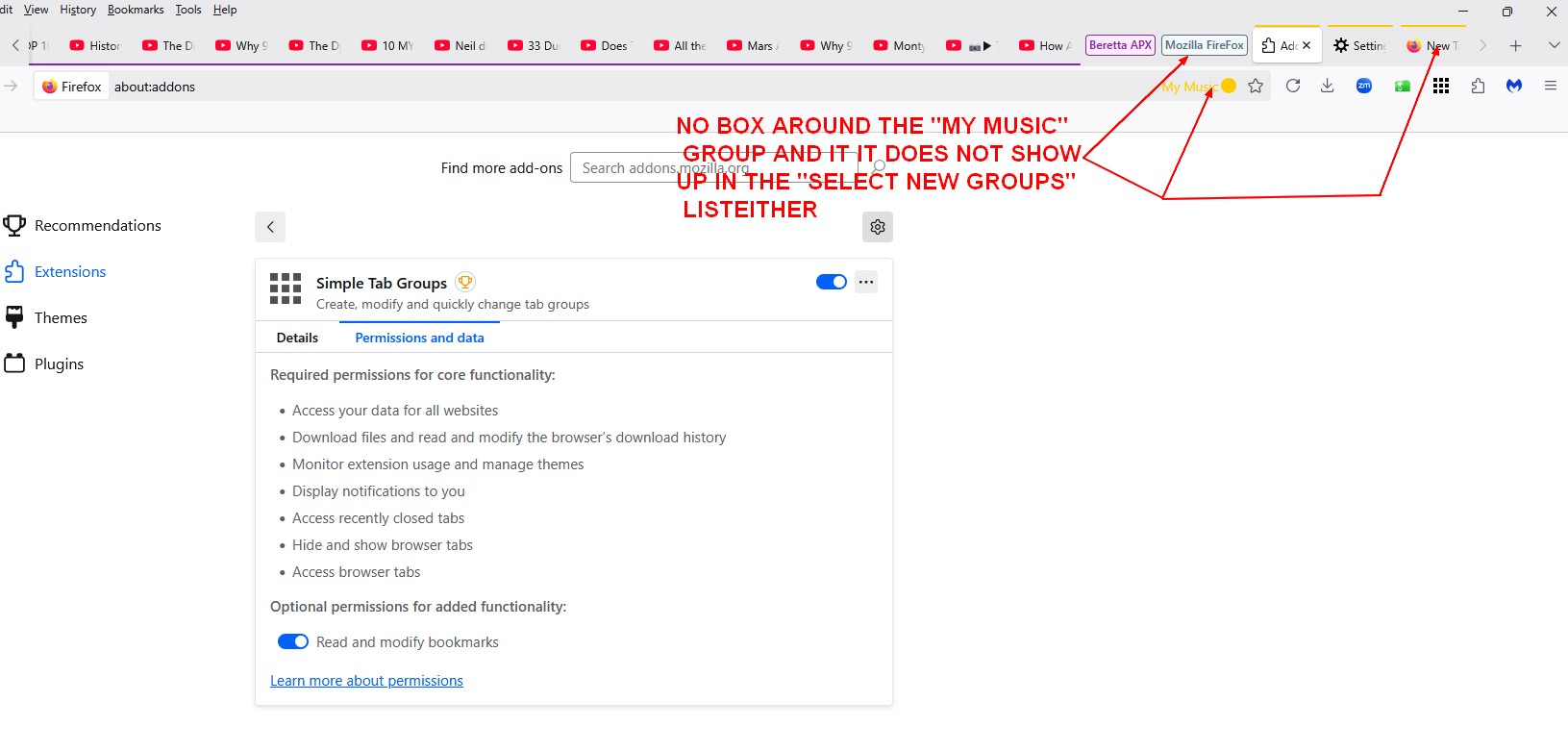Click the Malwarebytes extension icon in toolbar

coord(1514,87)
